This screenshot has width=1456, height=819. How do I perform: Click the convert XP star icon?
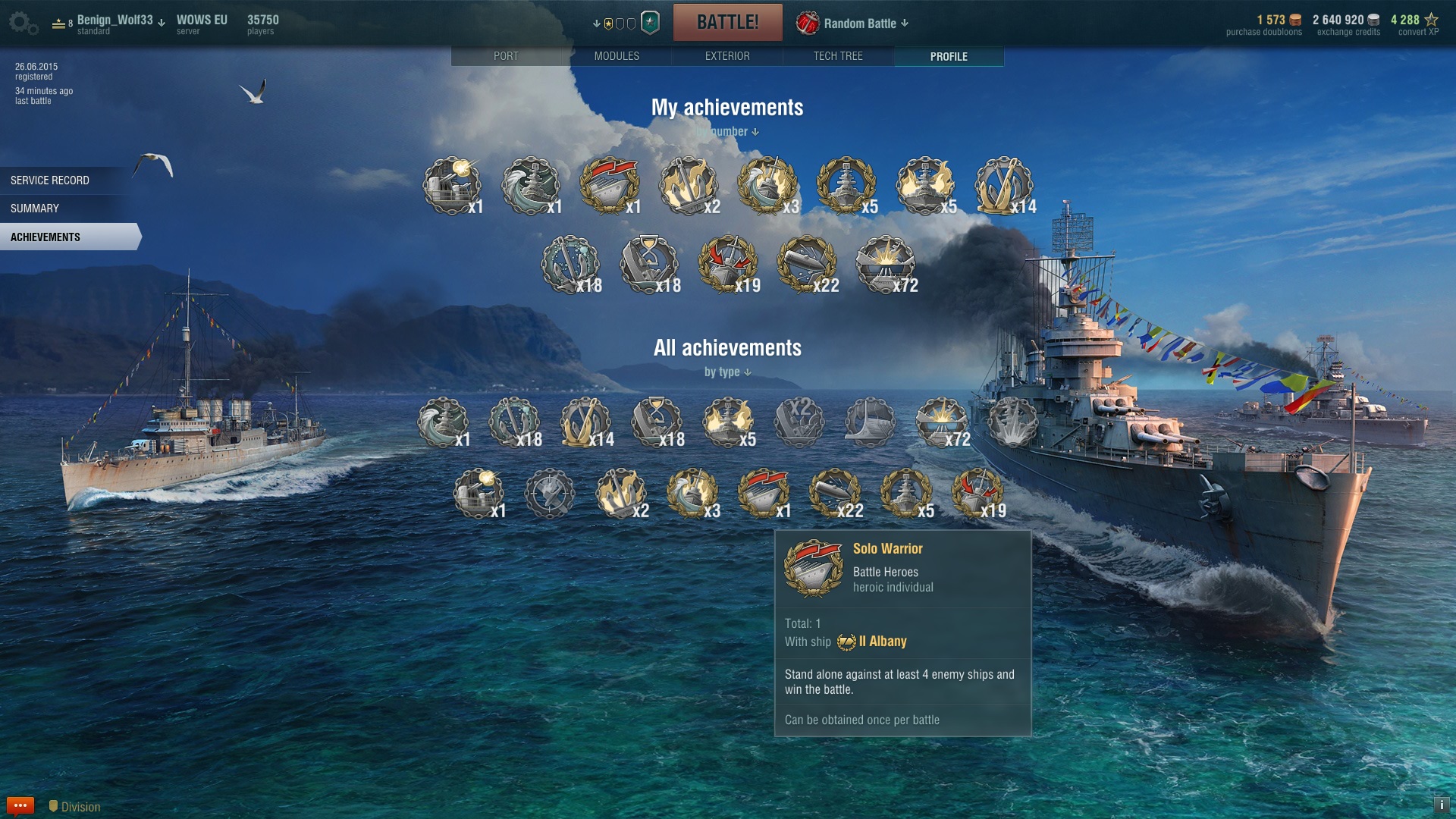pyautogui.click(x=1432, y=20)
